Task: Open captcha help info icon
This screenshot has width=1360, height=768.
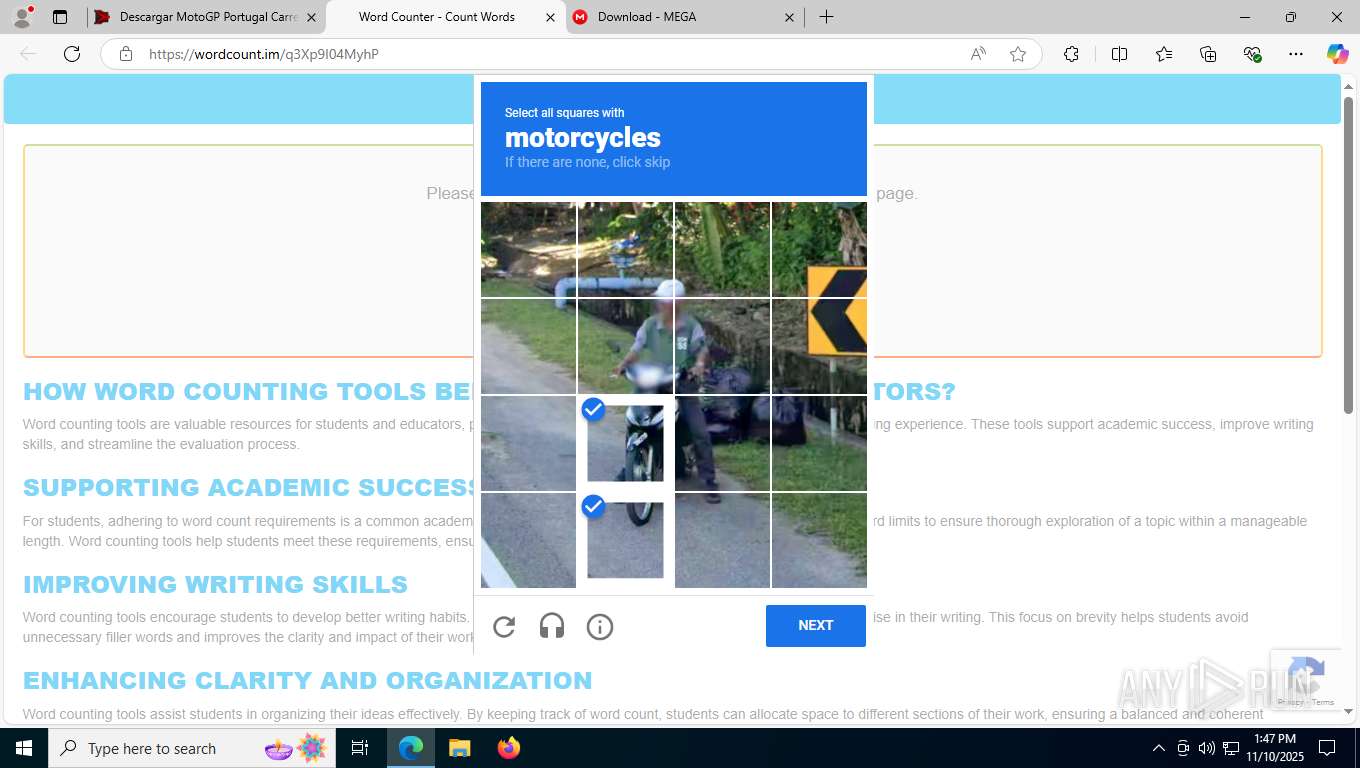Action: click(x=600, y=627)
